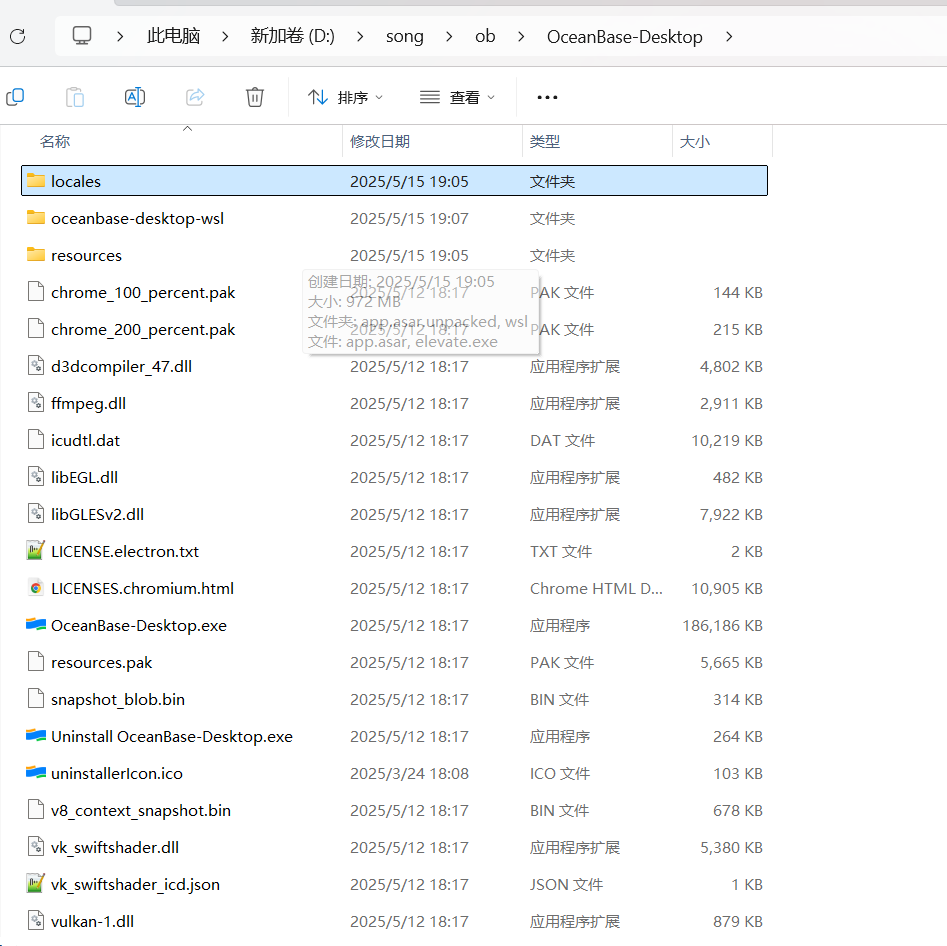Navigate to 新加卷 (D:) in the breadcrumb

(x=292, y=36)
